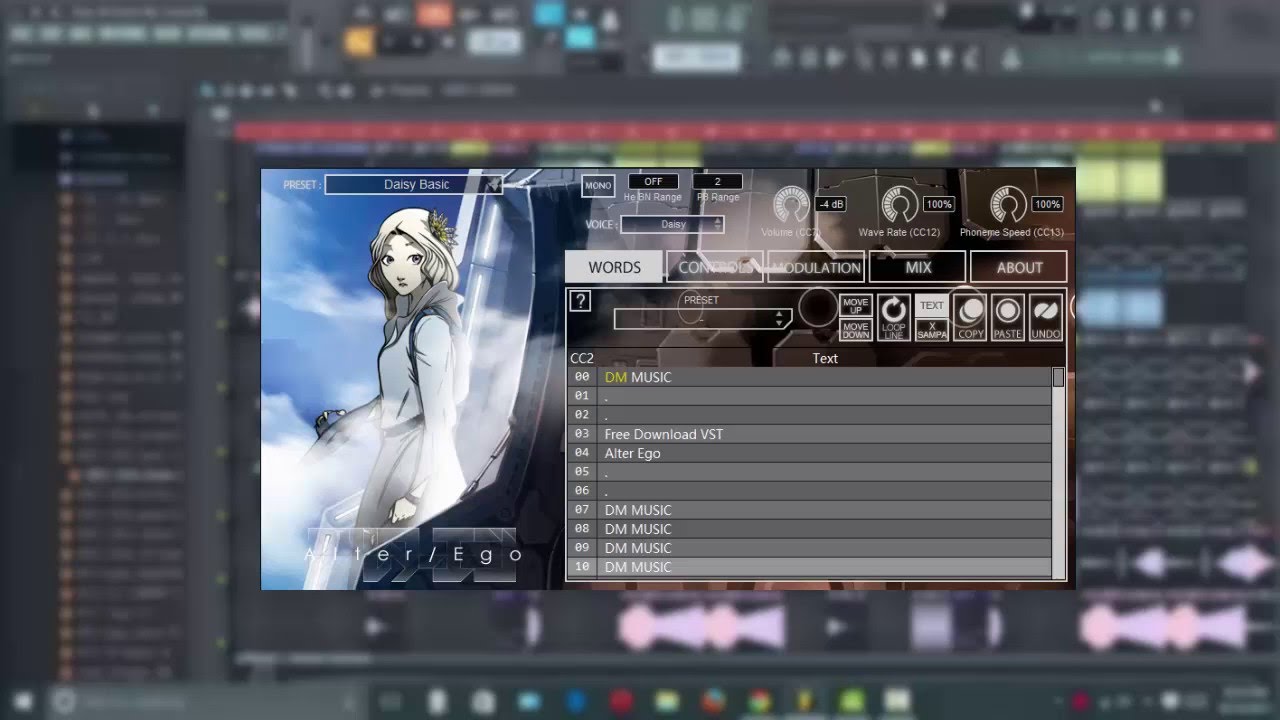Click the MOVE DOWN button
The image size is (1280, 720).
(856, 330)
